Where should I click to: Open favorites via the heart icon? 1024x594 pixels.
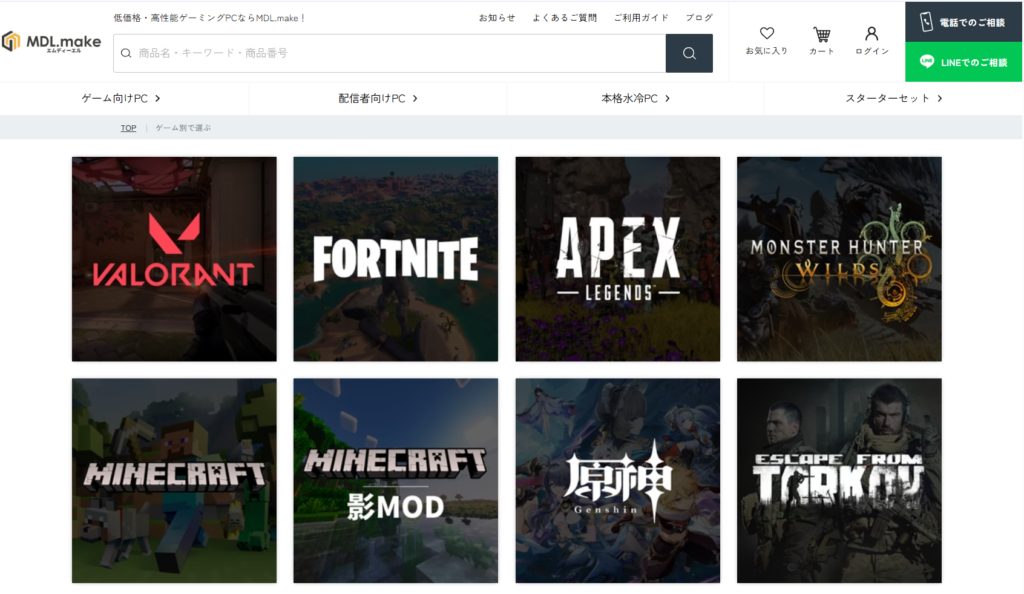point(766,40)
